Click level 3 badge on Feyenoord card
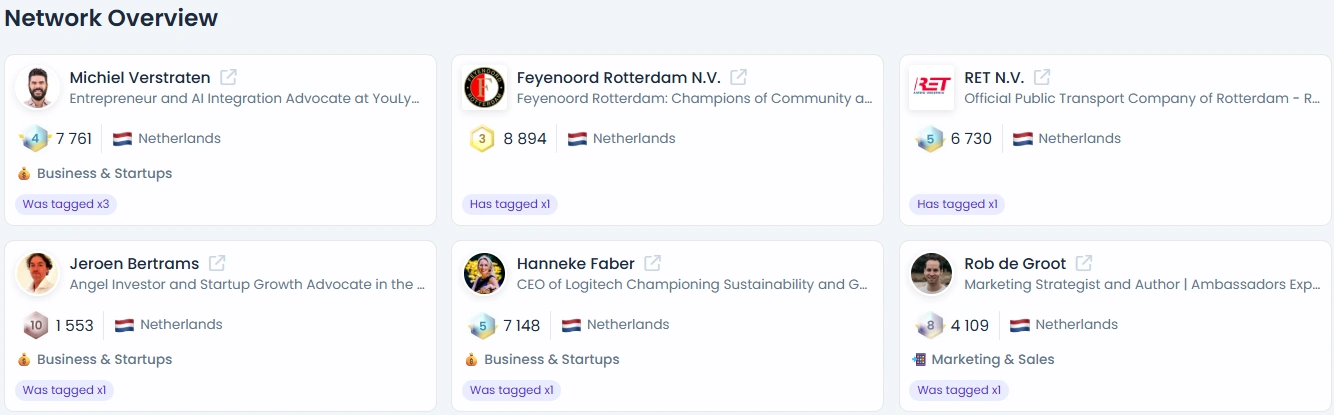The width and height of the screenshot is (1334, 415). click(x=483, y=139)
